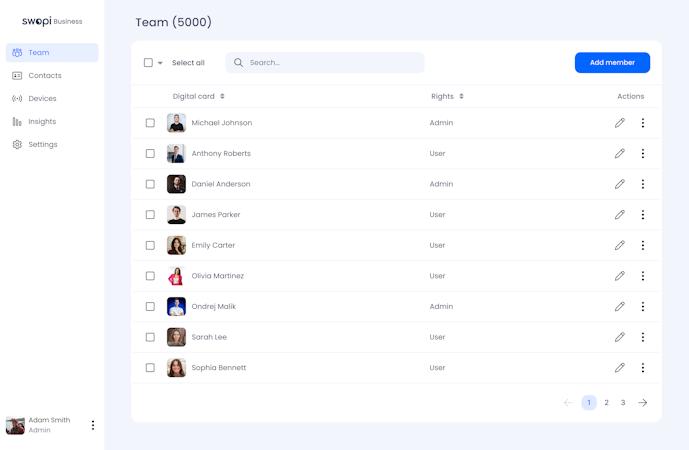Viewport: 689px width, 450px height.
Task: Go to Insights in the sidebar
Action: (42, 122)
